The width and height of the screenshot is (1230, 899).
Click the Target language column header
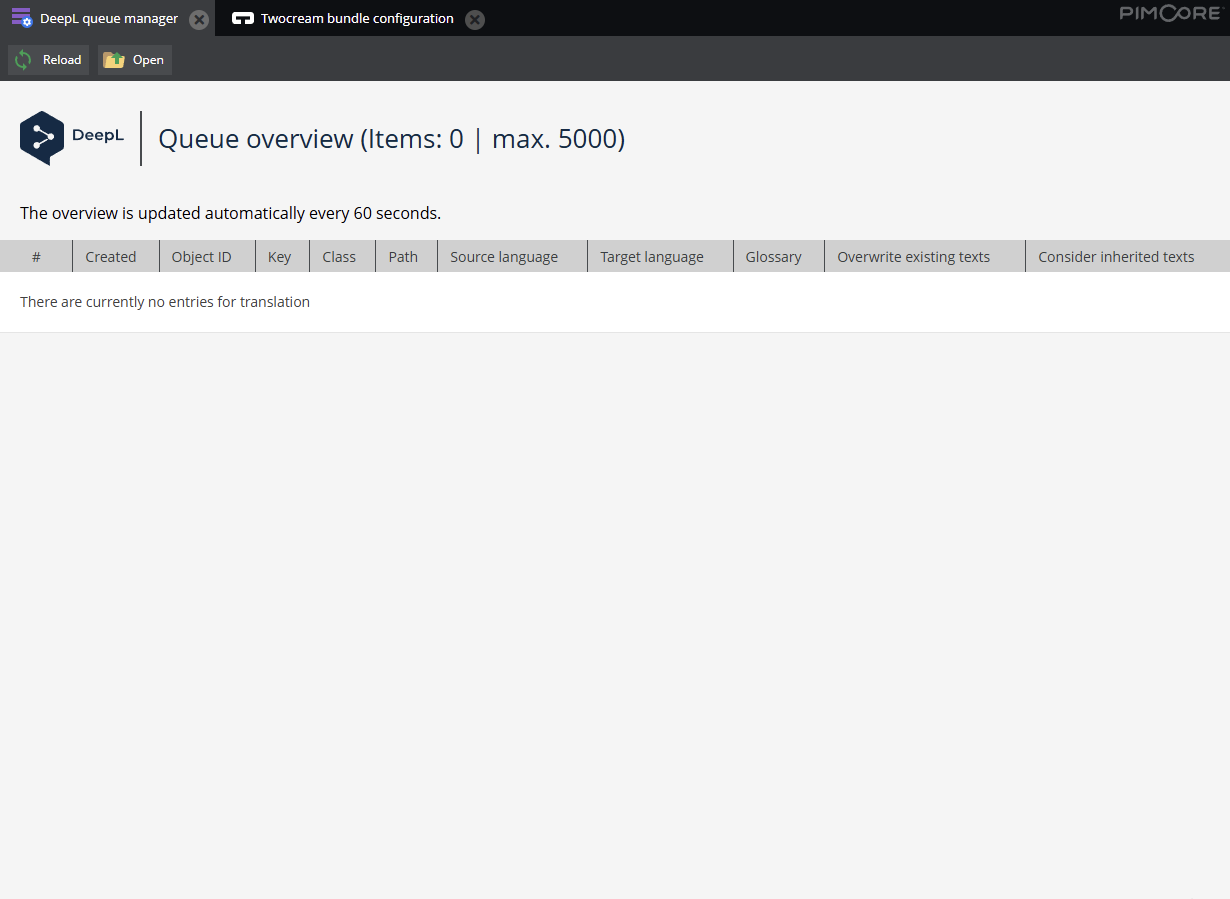click(x=661, y=257)
